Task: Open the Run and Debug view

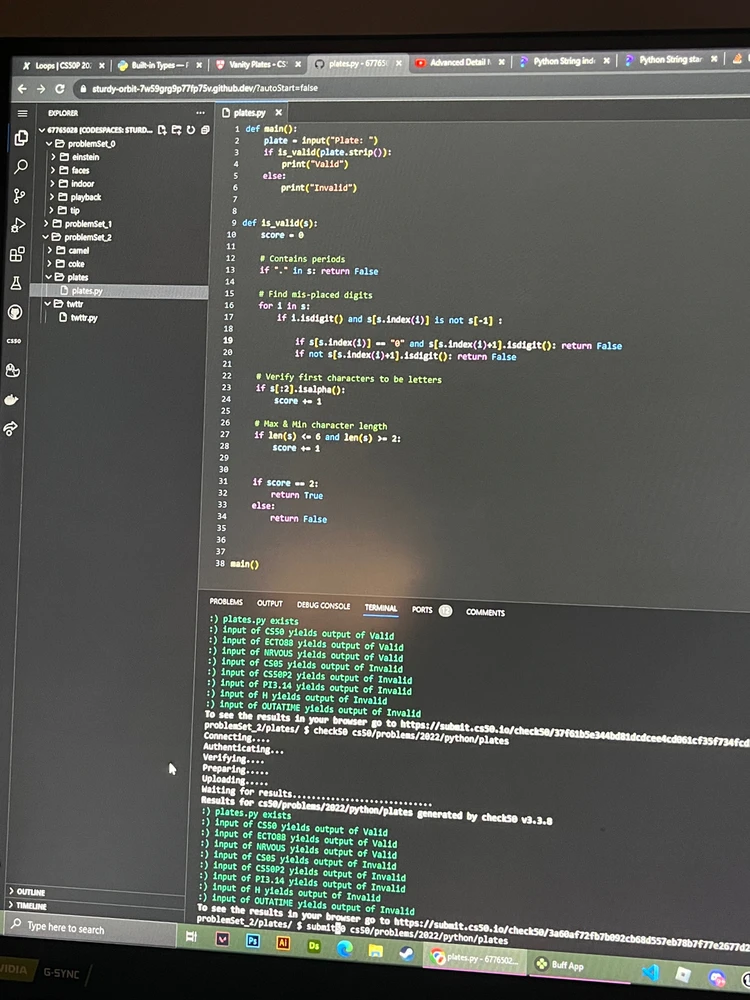Action: pos(18,224)
